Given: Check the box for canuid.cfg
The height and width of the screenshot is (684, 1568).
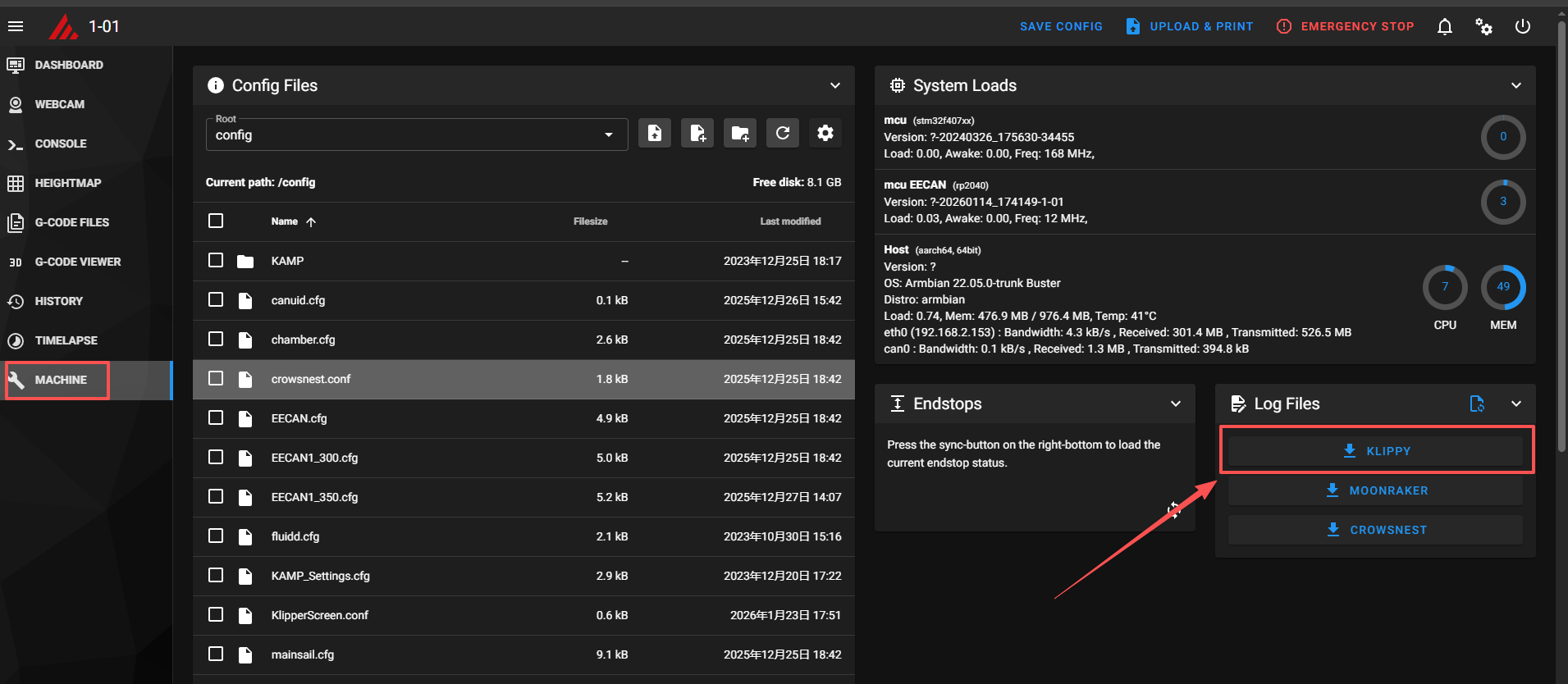Looking at the screenshot, I should click(216, 299).
